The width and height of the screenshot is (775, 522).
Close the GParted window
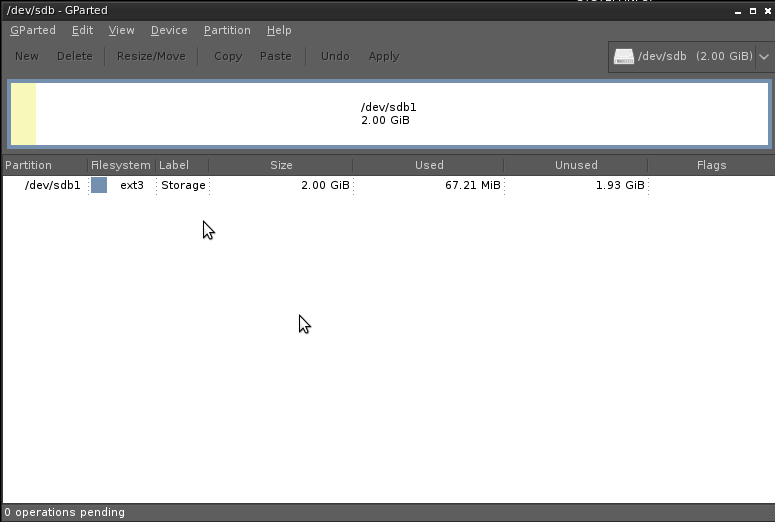(x=768, y=11)
